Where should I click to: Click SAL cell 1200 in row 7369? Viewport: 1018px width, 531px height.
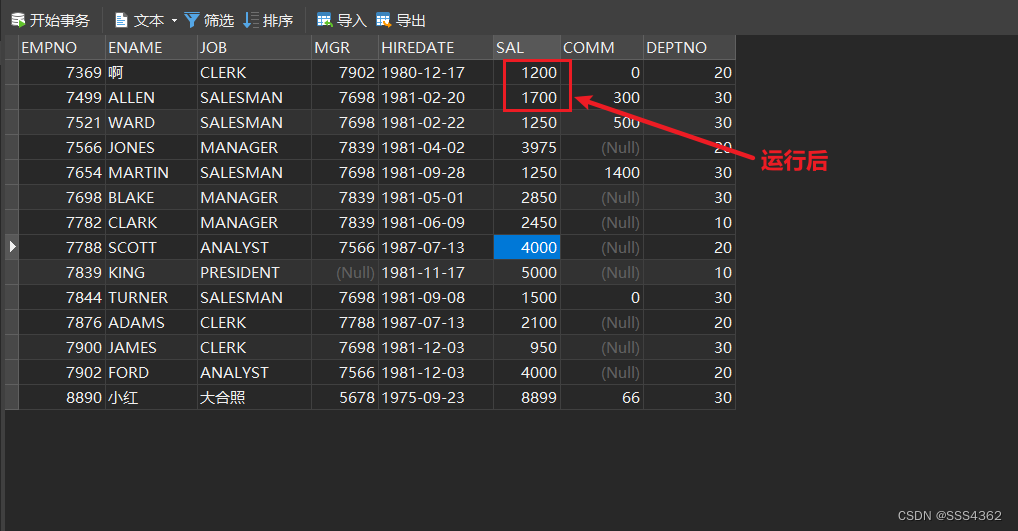(527, 73)
